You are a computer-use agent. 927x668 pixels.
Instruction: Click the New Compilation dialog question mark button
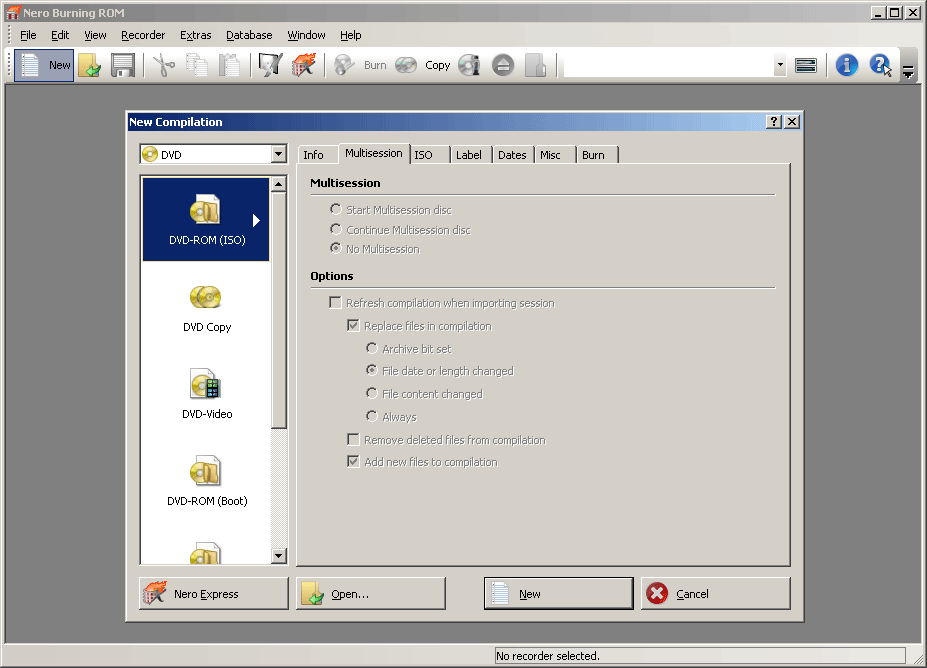774,122
